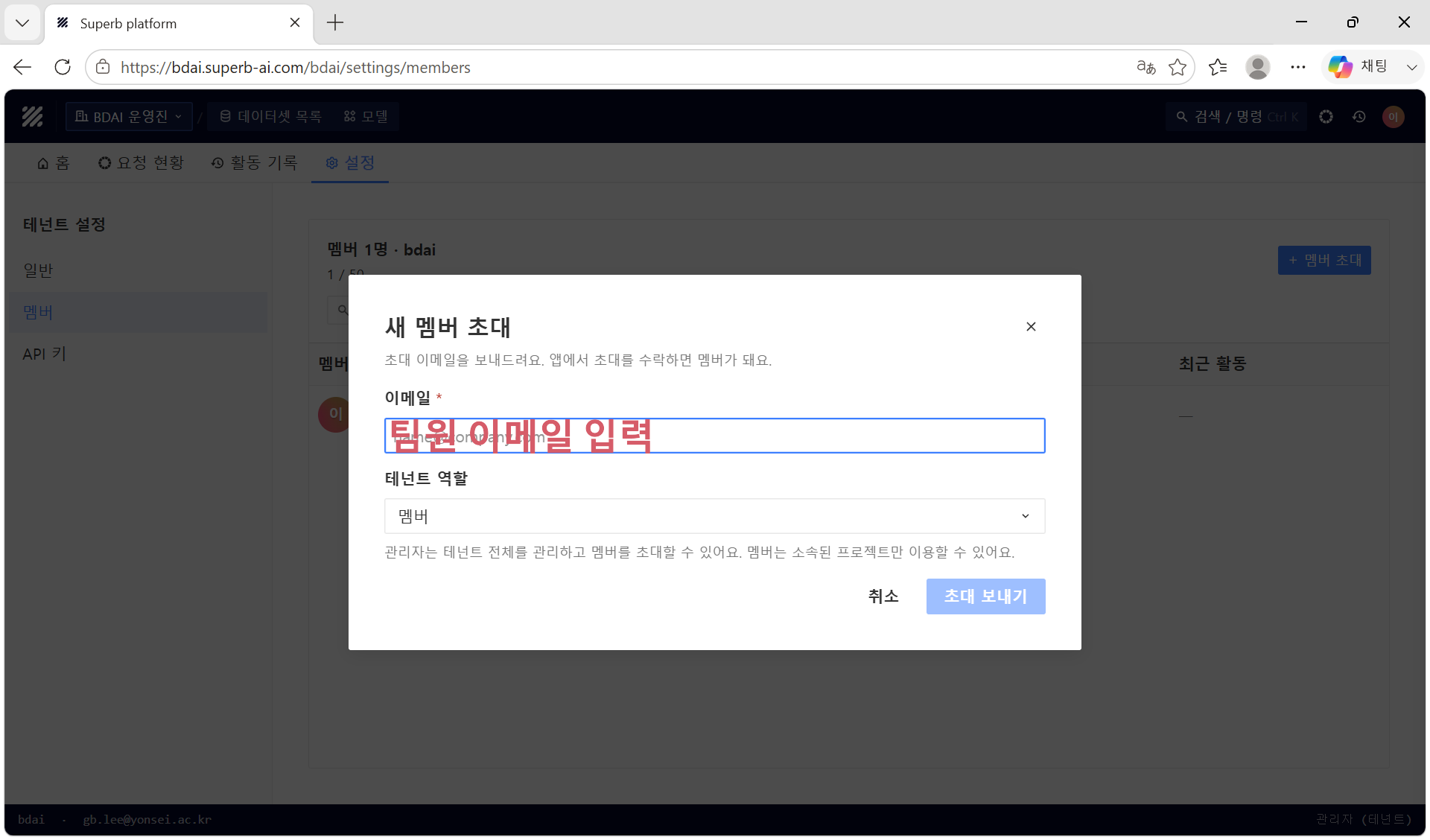This screenshot has height=840, width=1430.
Task: Click the browser profile icon
Action: pyautogui.click(x=1258, y=67)
